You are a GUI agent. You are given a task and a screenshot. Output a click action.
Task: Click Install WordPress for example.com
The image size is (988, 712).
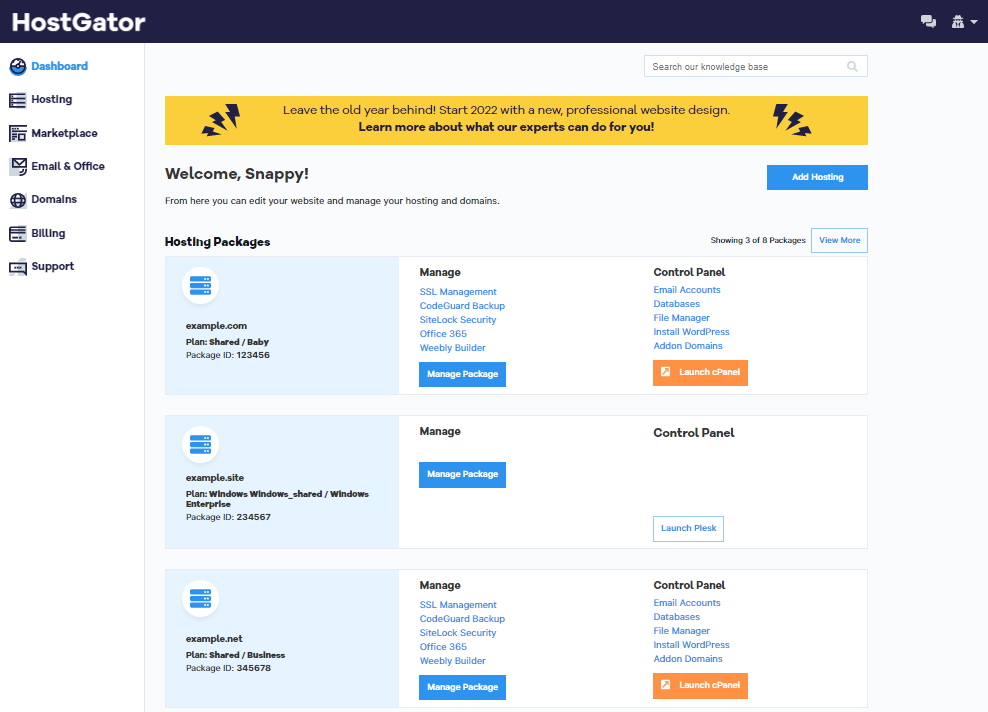[691, 332]
